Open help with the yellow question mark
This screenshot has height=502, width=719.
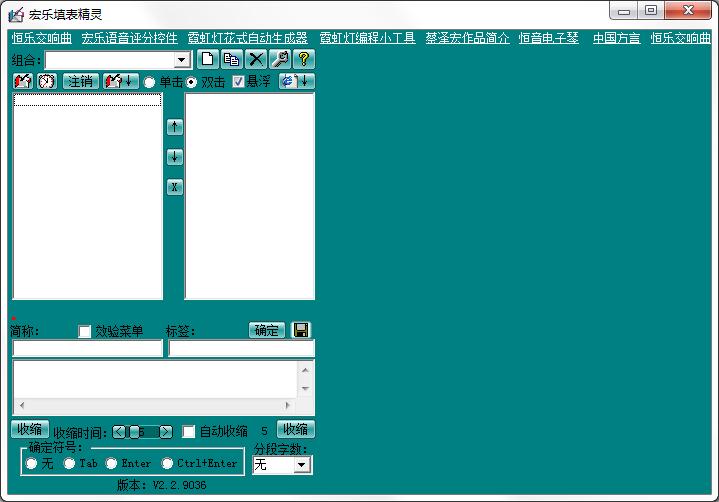coord(304,59)
